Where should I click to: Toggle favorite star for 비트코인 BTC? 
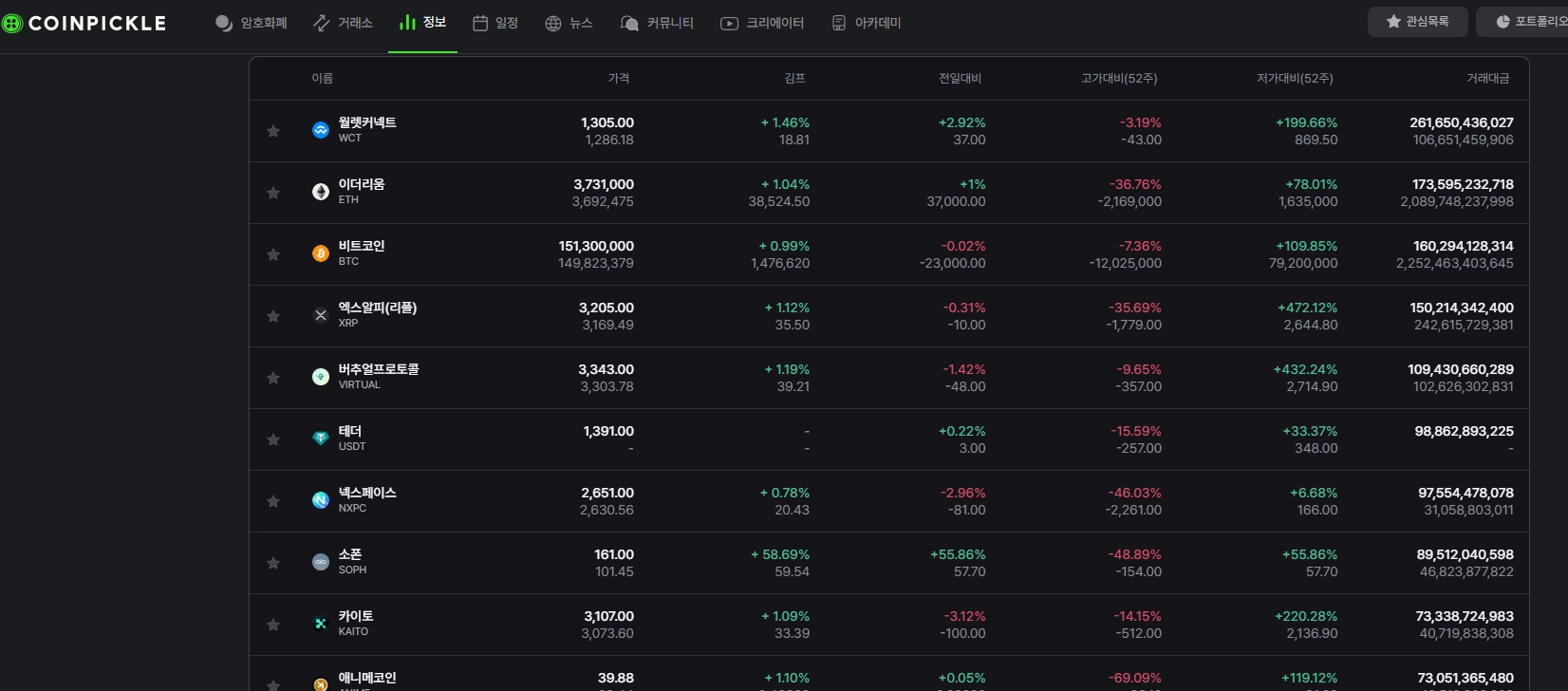tap(273, 254)
